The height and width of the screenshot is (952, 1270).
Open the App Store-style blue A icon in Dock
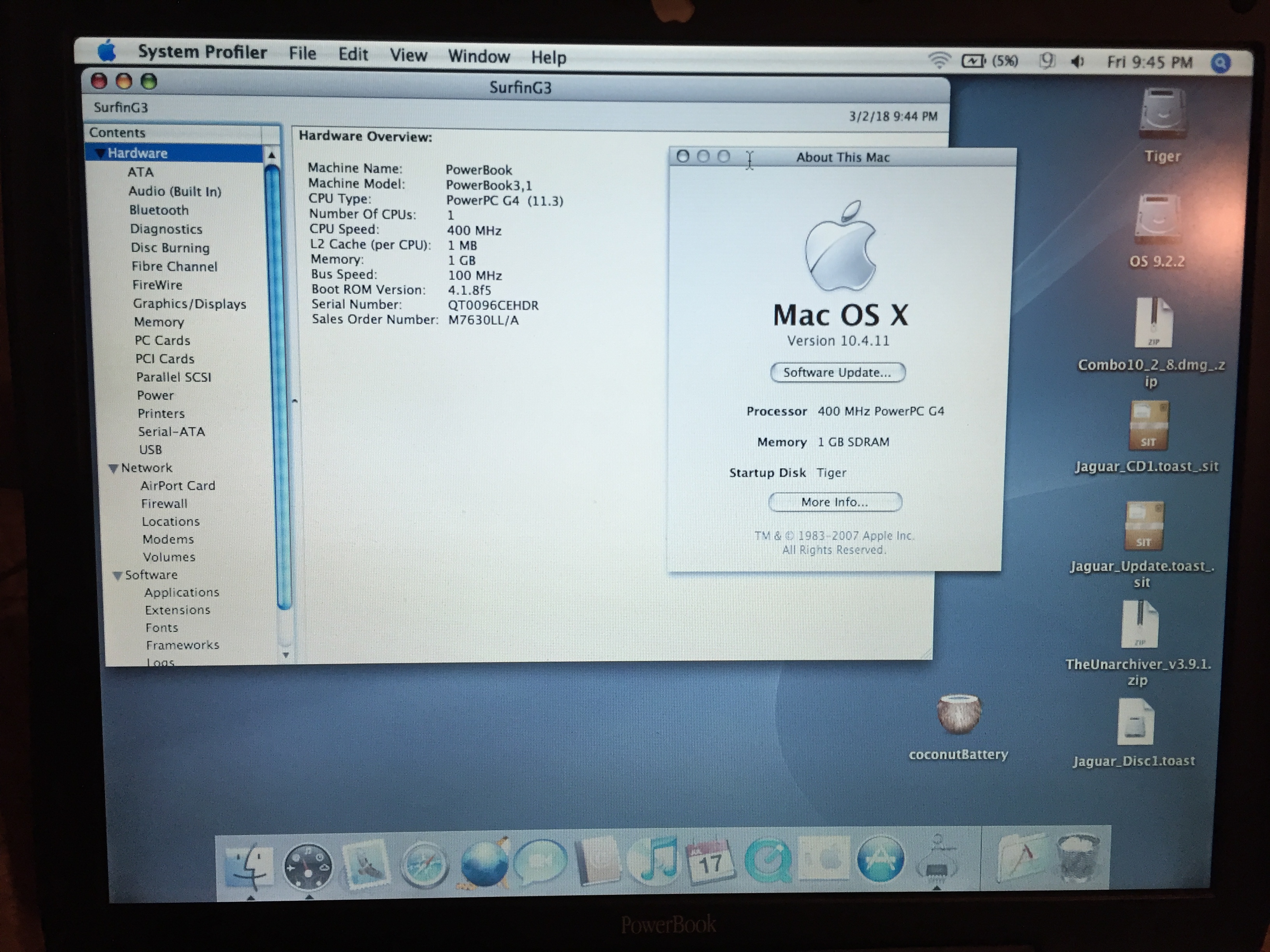pos(880,859)
